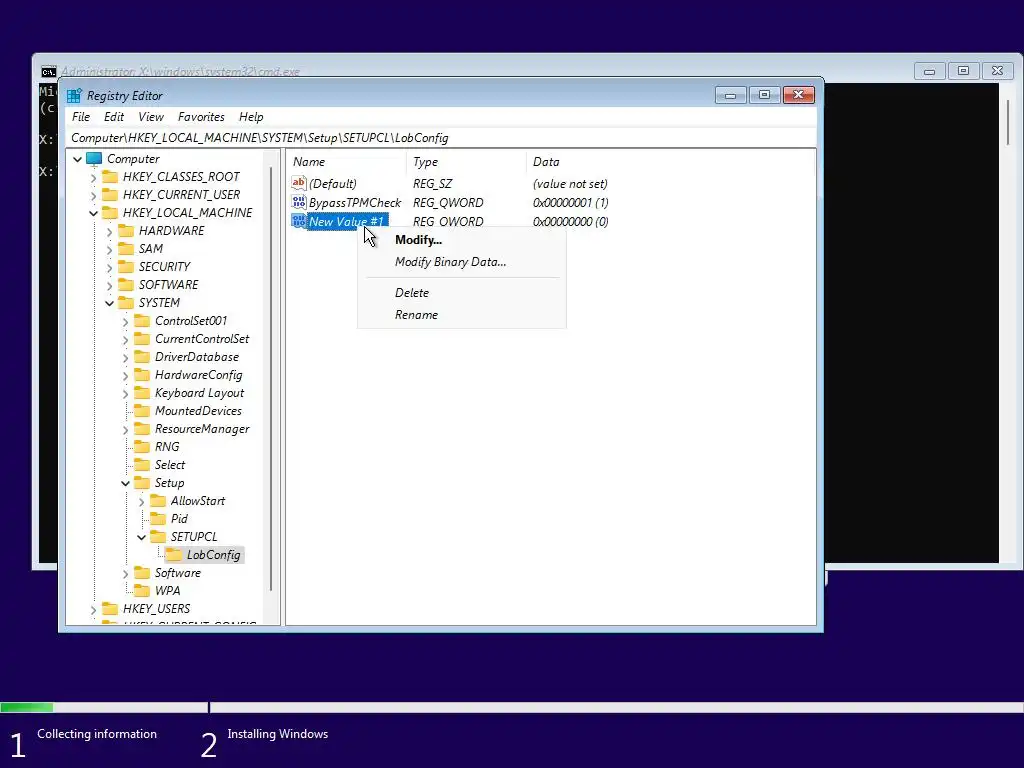
Task: Open the Help menu
Action: (251, 117)
